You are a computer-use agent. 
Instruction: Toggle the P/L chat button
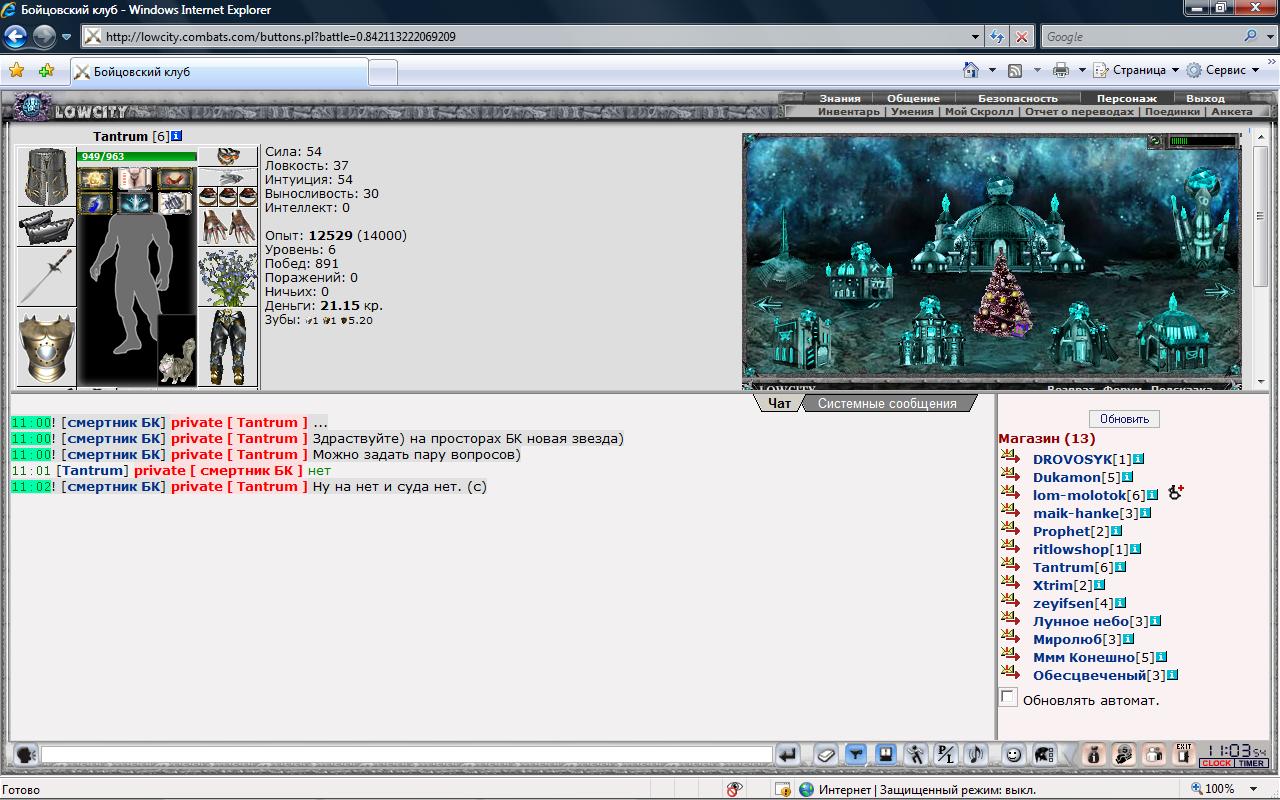point(945,755)
